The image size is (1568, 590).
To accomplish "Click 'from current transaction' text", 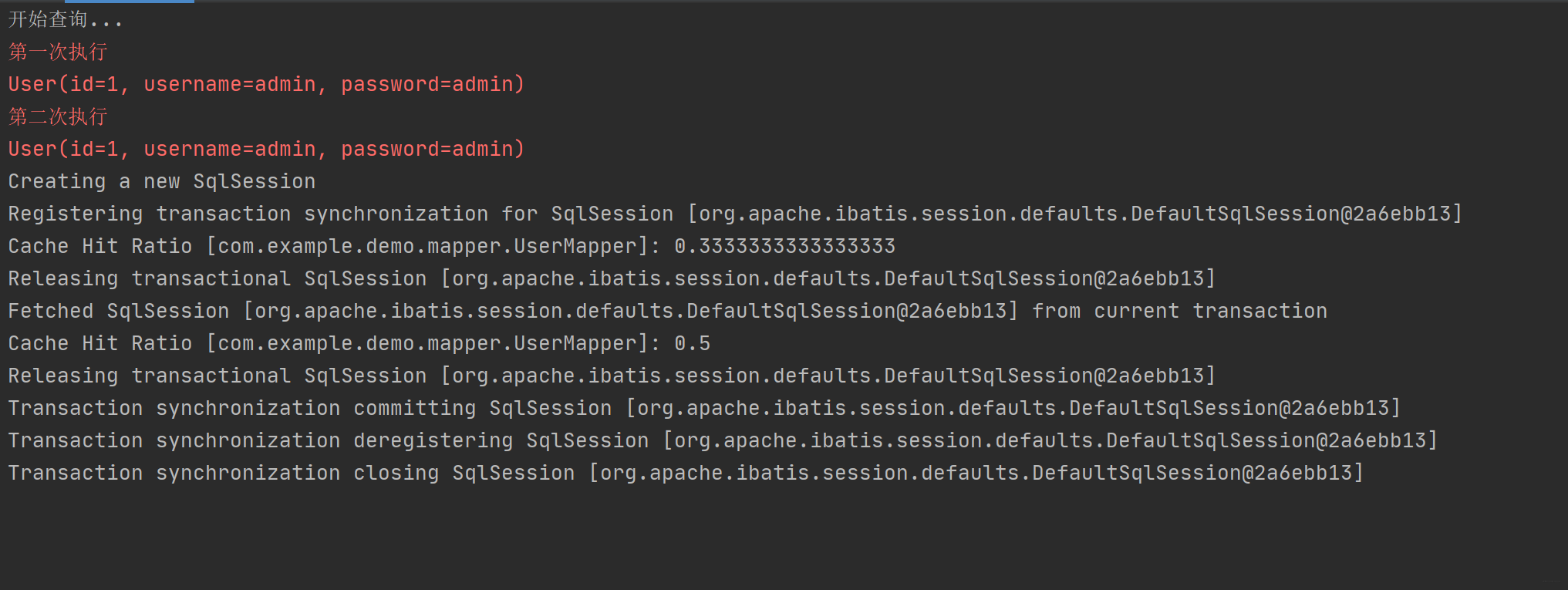I will tap(1180, 311).
